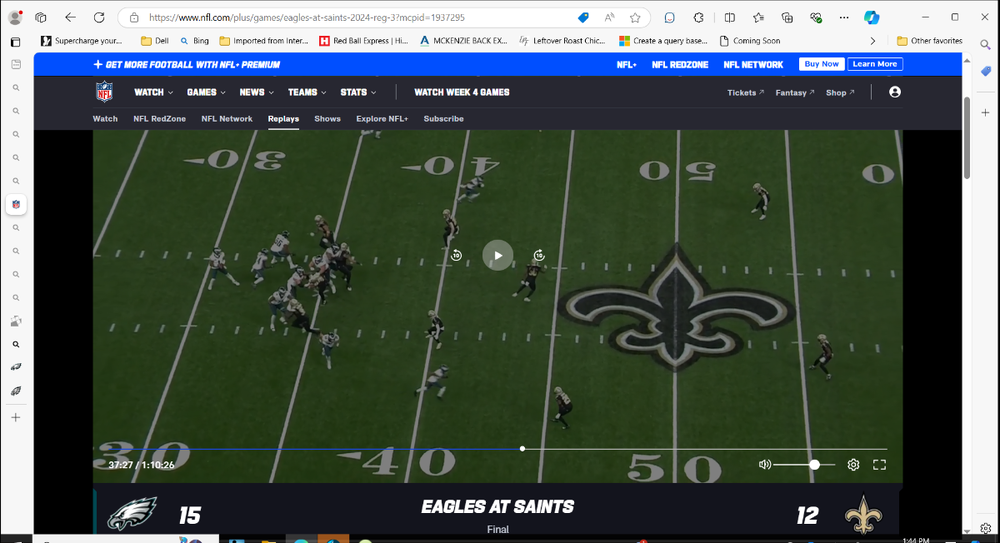The height and width of the screenshot is (543, 1000).
Task: Expand the Teams dropdown menu
Action: (306, 92)
